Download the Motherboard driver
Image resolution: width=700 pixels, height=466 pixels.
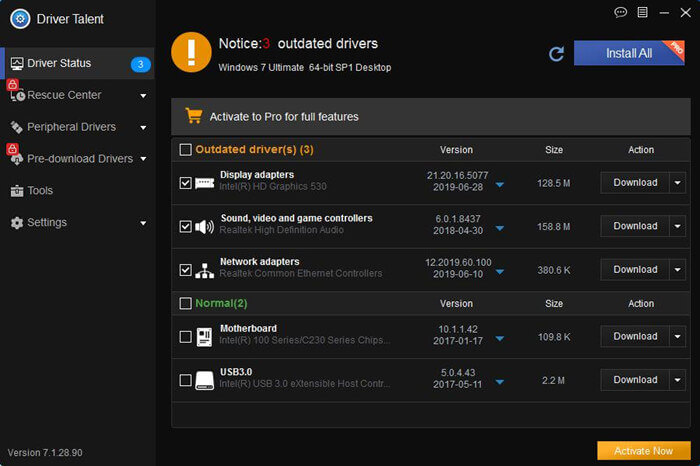tap(635, 337)
